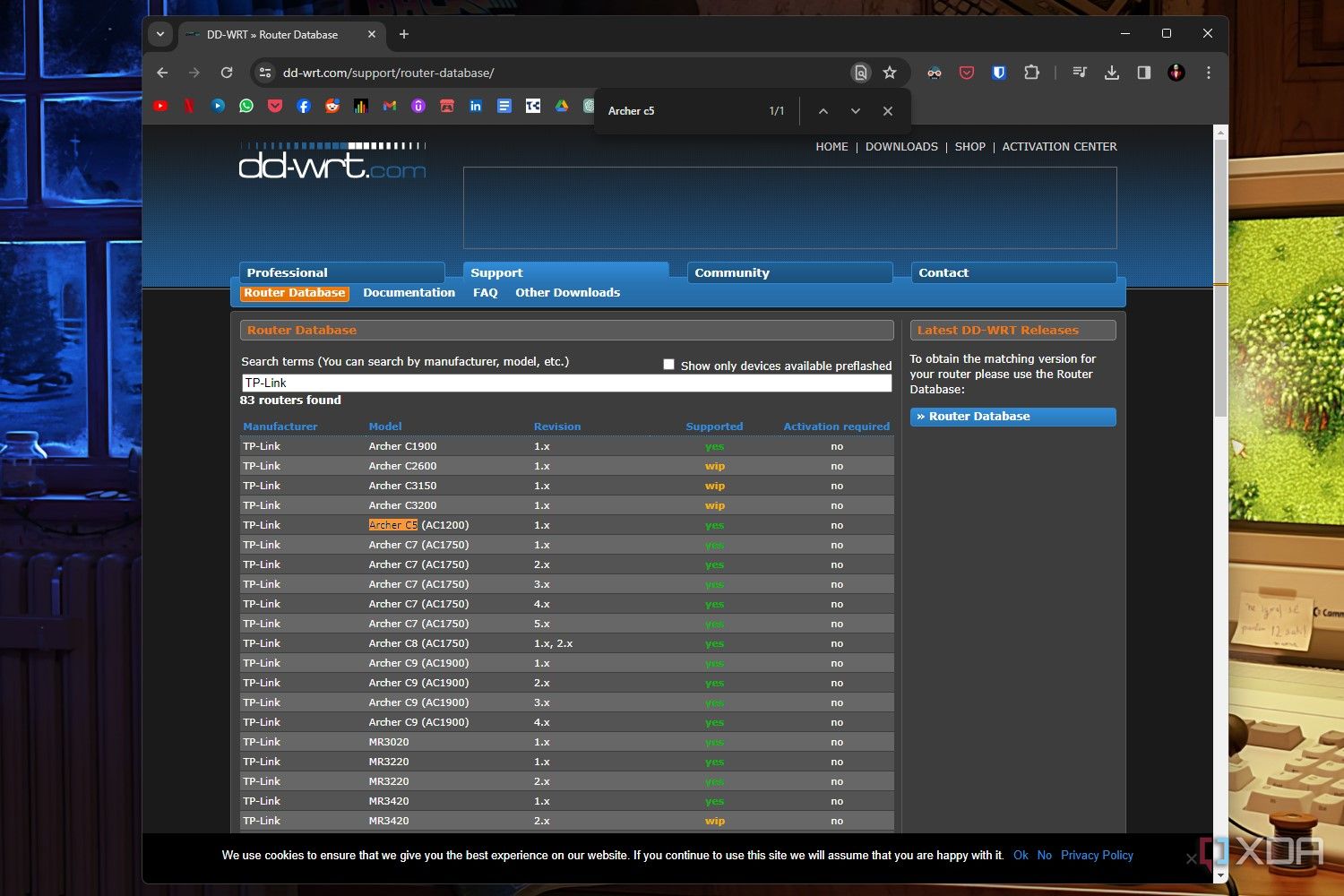Open the tab search dropdown arrow
The image size is (1344, 896).
tap(160, 34)
